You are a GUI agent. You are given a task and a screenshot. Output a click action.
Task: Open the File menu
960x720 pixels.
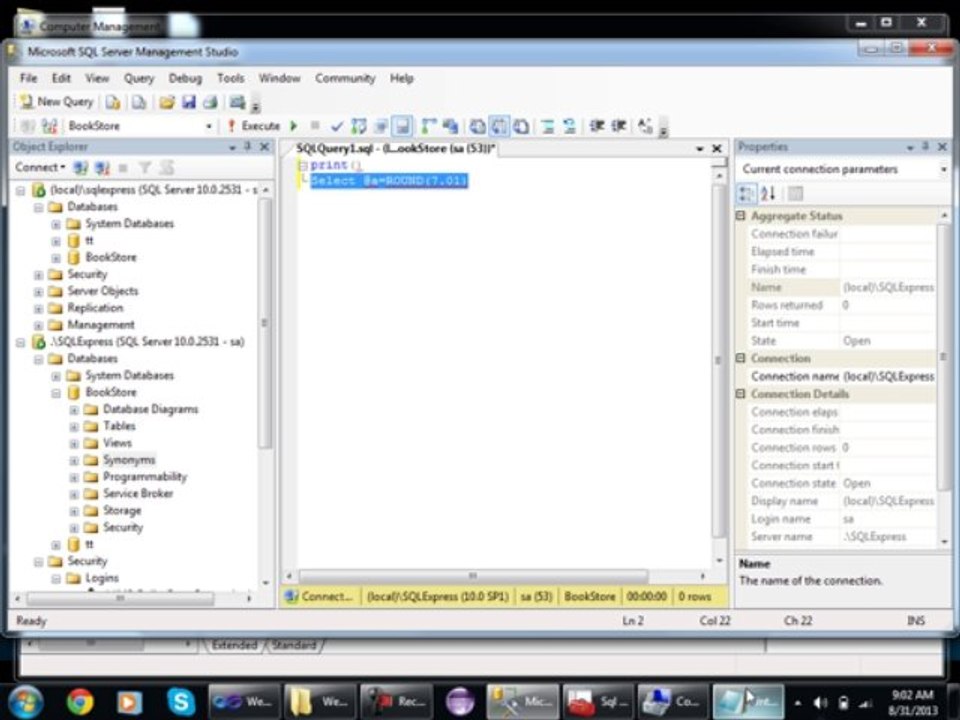click(28, 78)
